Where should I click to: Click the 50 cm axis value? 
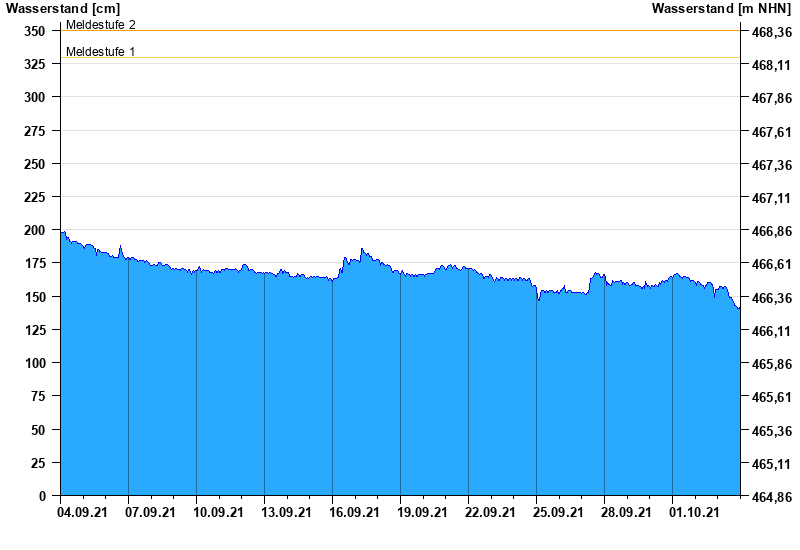tap(38, 430)
